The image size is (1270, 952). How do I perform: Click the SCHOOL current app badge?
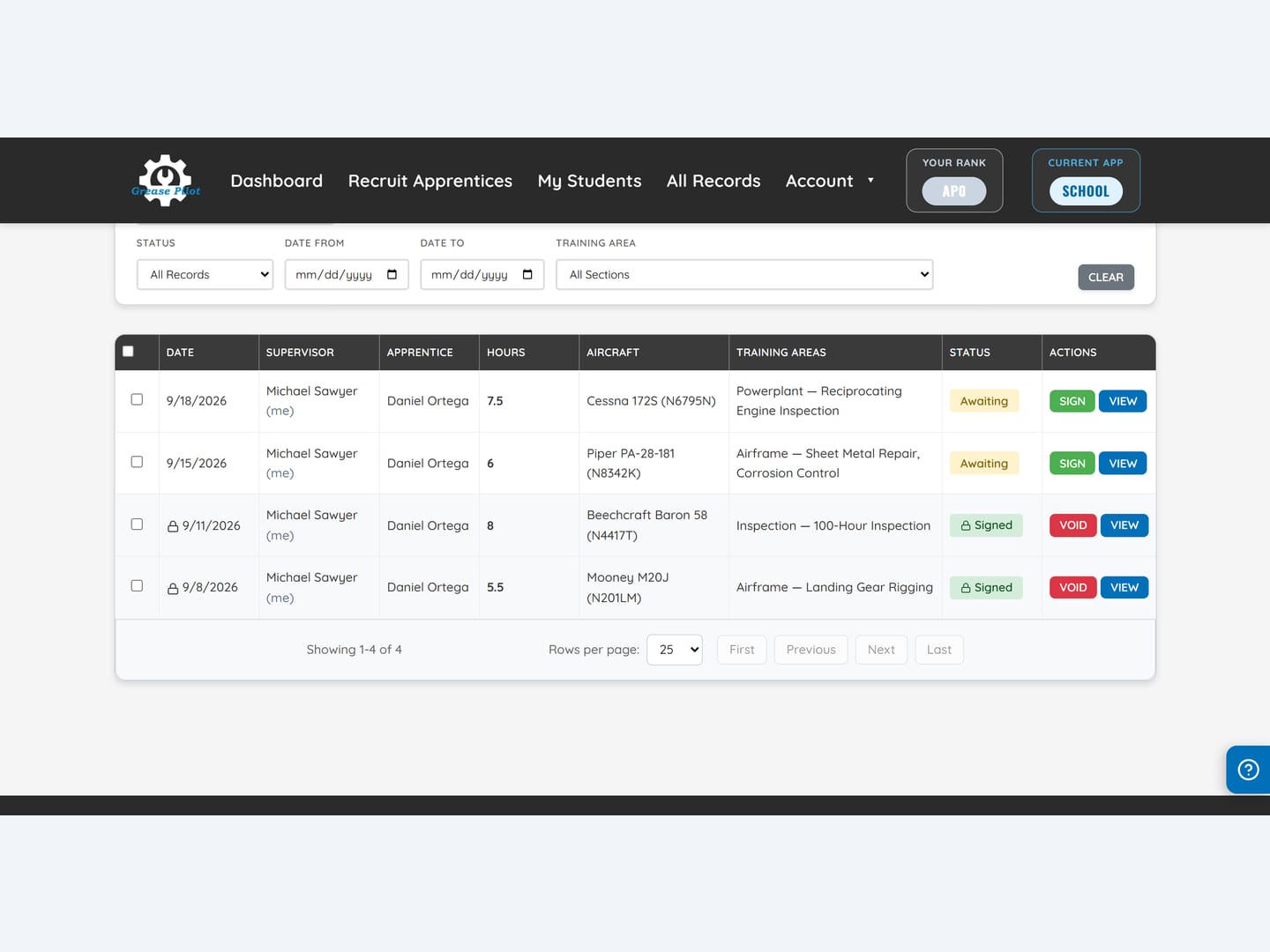tap(1086, 191)
